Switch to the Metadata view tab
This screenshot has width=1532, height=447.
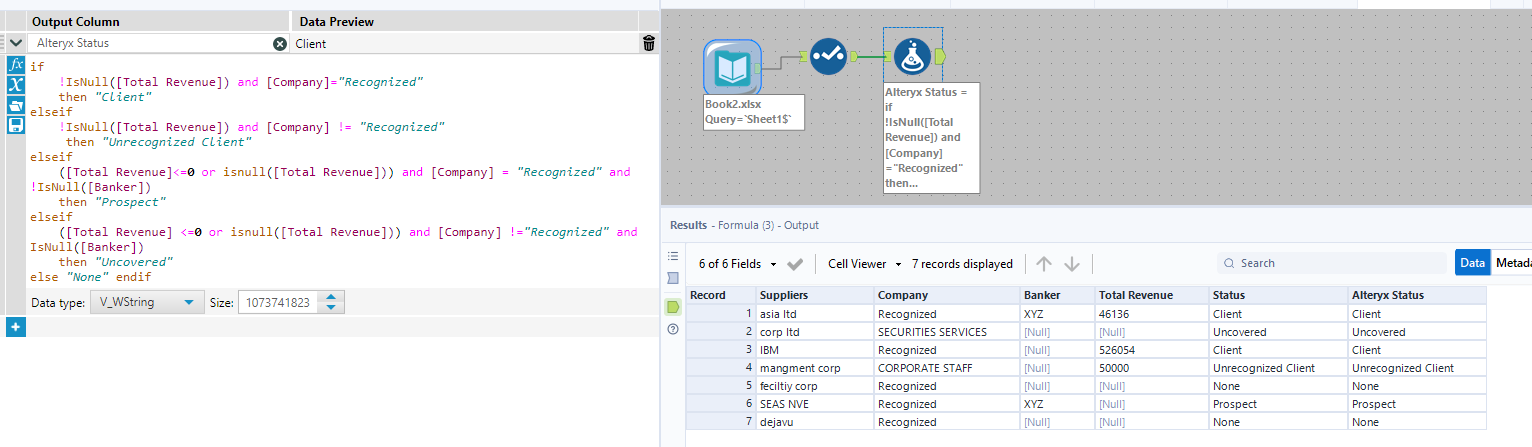tap(1512, 263)
